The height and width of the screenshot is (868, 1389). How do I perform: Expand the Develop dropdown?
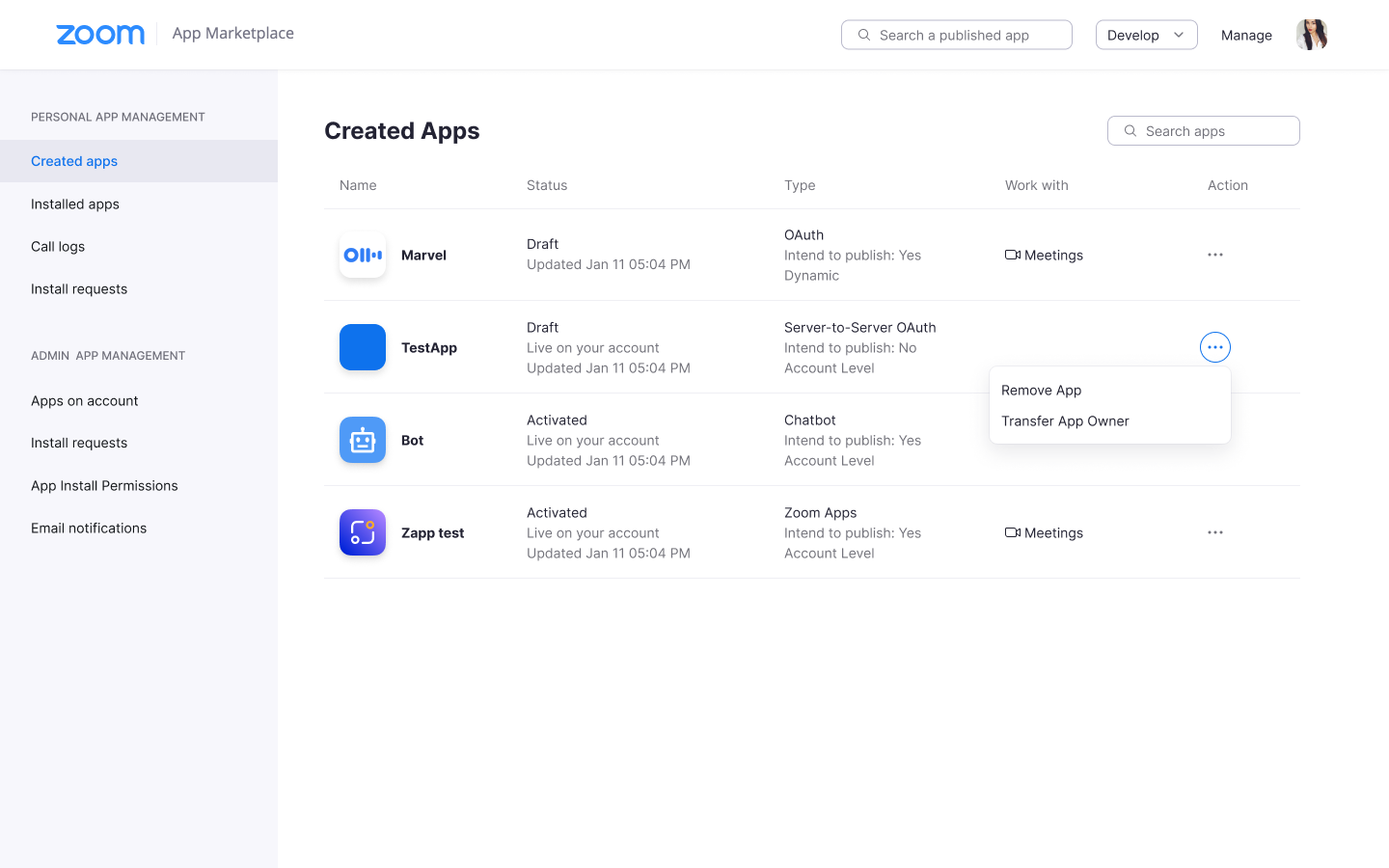click(x=1146, y=34)
